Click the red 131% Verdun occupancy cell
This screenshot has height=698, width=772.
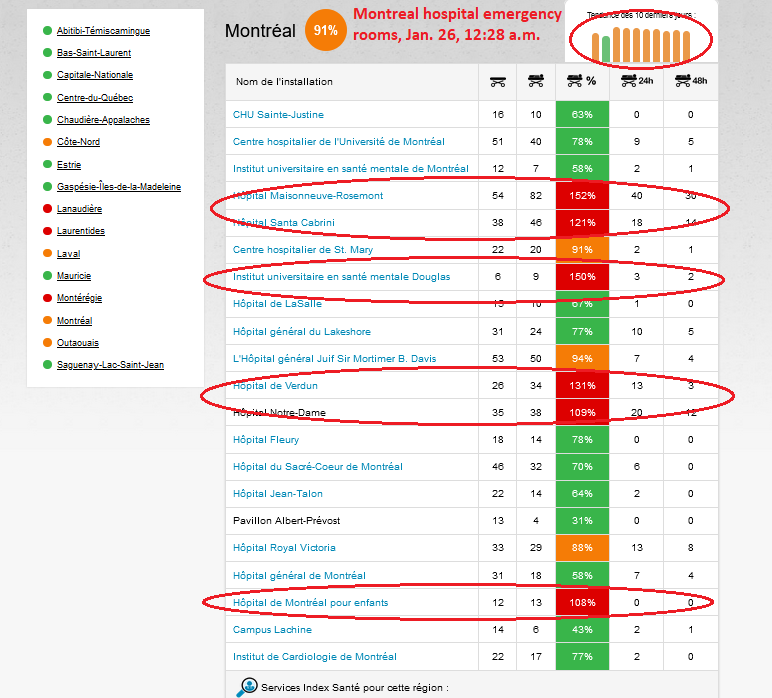coord(582,386)
